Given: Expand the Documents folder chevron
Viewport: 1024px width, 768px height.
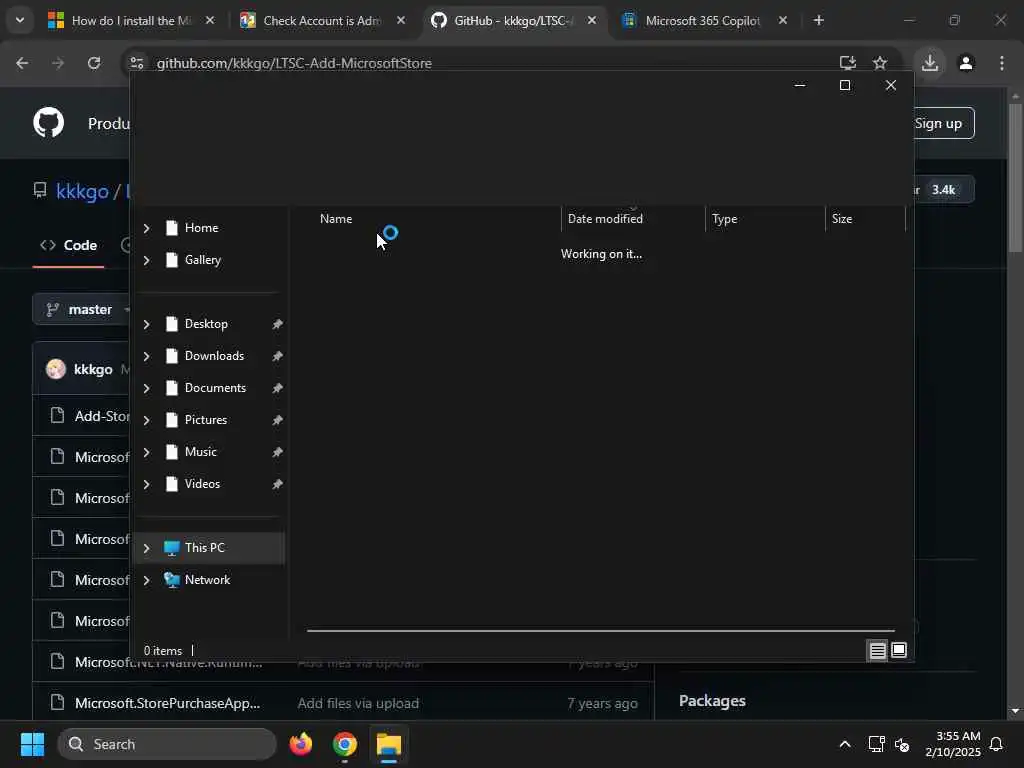Looking at the screenshot, I should [x=146, y=388].
